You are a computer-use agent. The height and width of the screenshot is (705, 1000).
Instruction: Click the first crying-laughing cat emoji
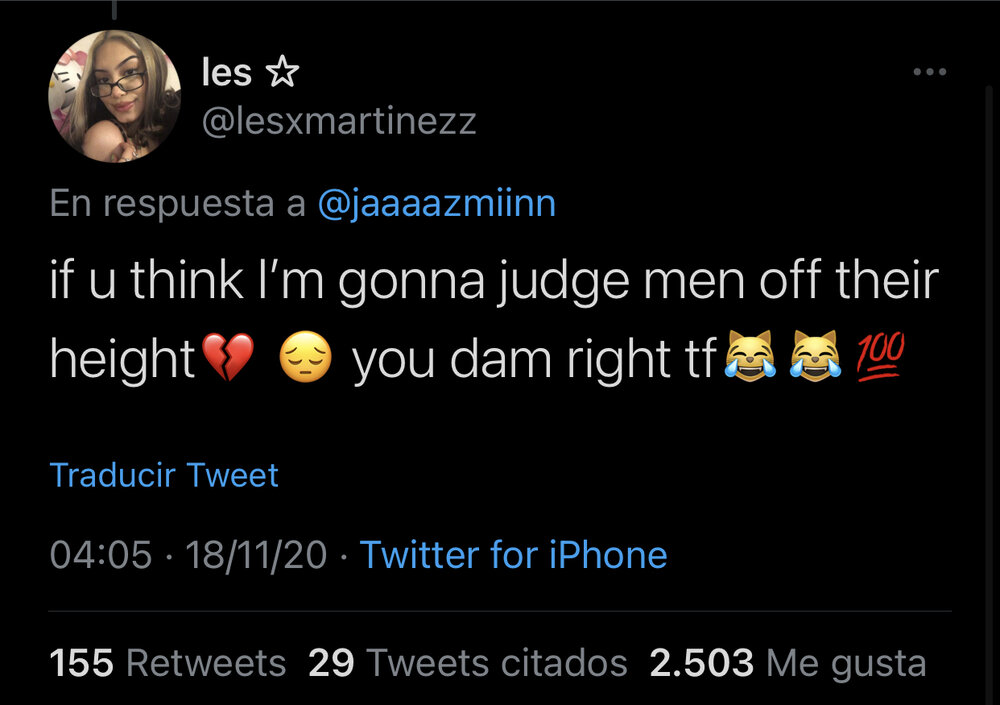[x=751, y=356]
